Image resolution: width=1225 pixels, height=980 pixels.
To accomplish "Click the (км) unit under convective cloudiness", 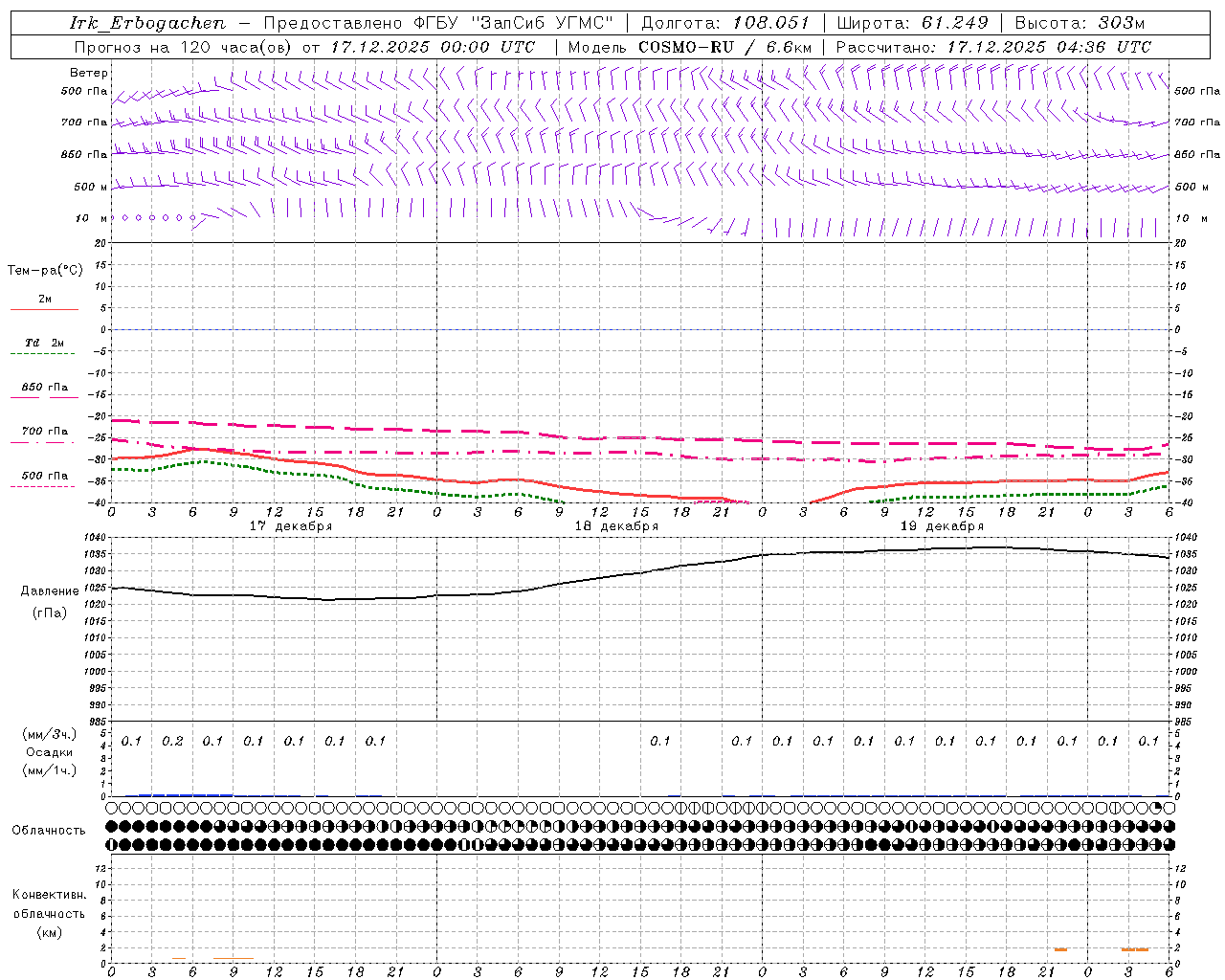I will [49, 932].
